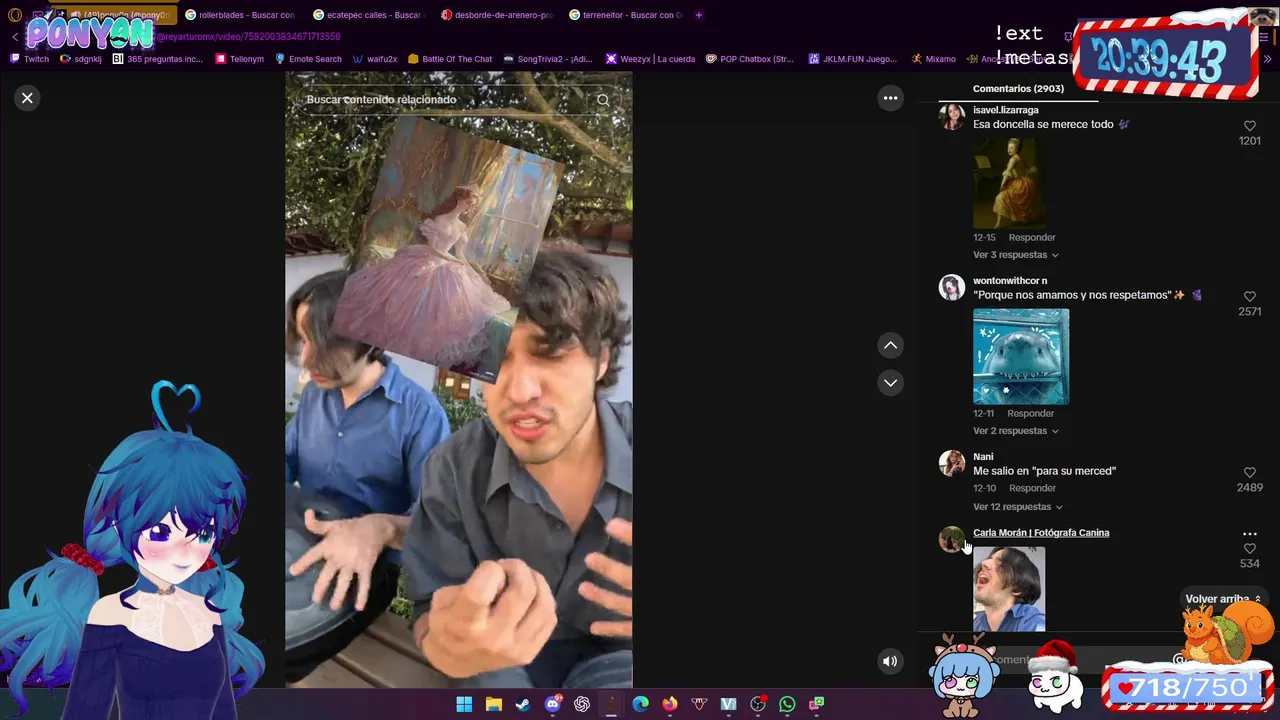The width and height of the screenshot is (1280, 720).
Task: Click Nani's avatar picture
Action: 951,464
